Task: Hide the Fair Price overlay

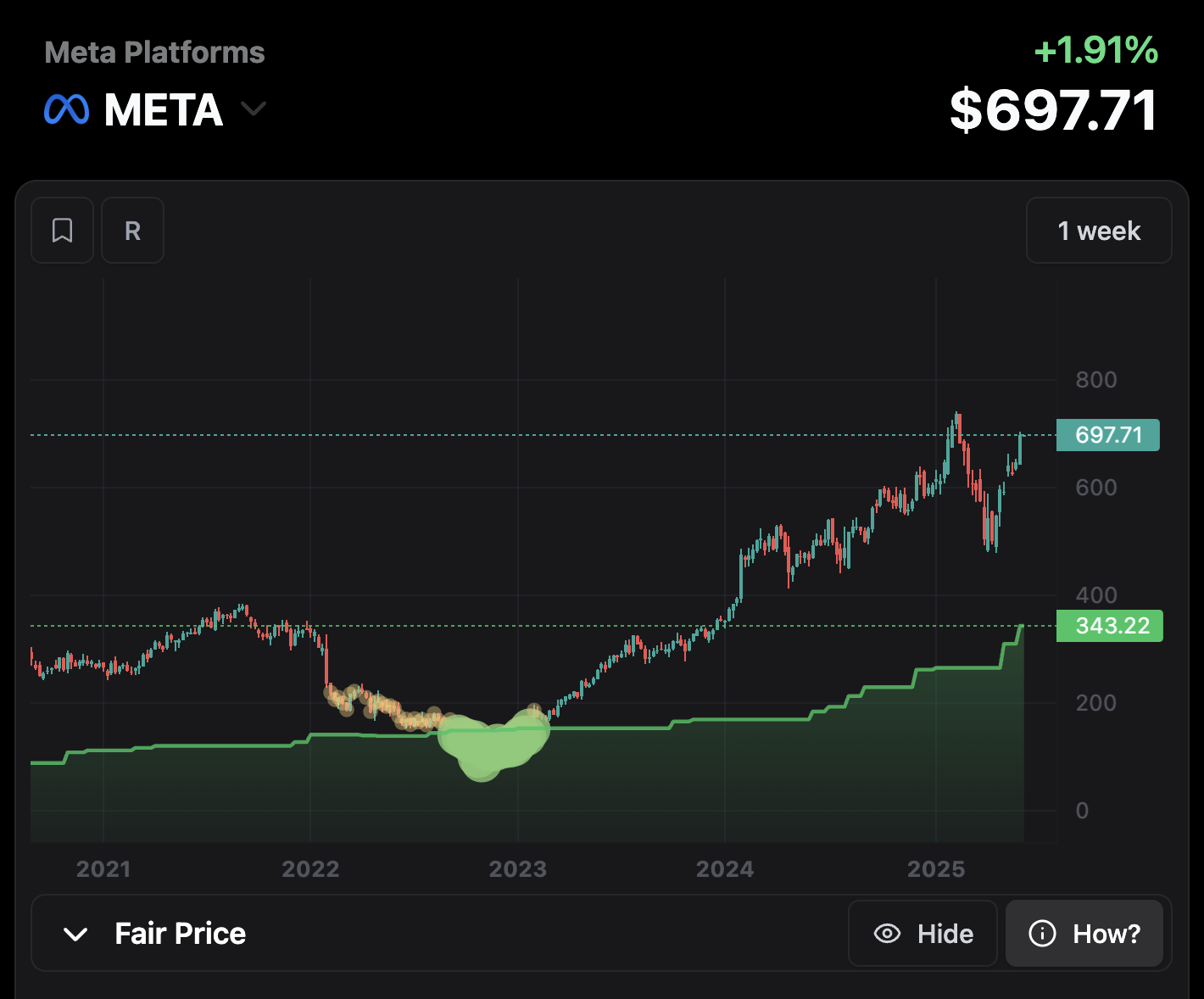Action: pos(923,934)
